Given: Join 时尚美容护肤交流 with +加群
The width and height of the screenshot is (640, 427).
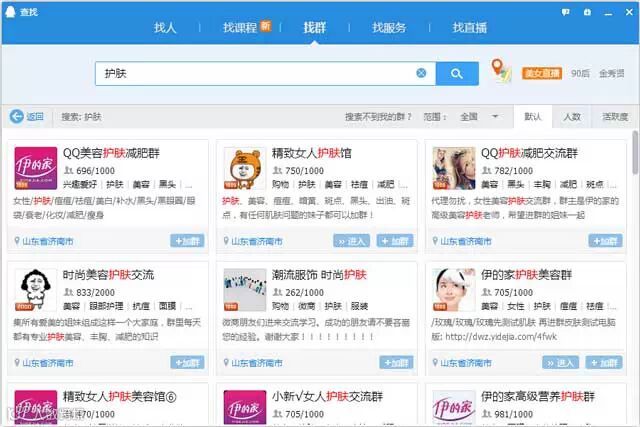Looking at the screenshot, I should click(x=187, y=363).
